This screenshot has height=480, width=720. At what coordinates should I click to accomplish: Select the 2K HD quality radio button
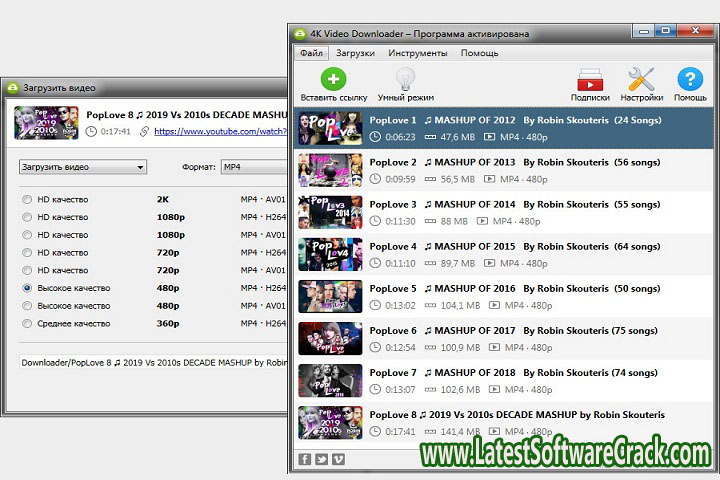pyautogui.click(x=27, y=199)
